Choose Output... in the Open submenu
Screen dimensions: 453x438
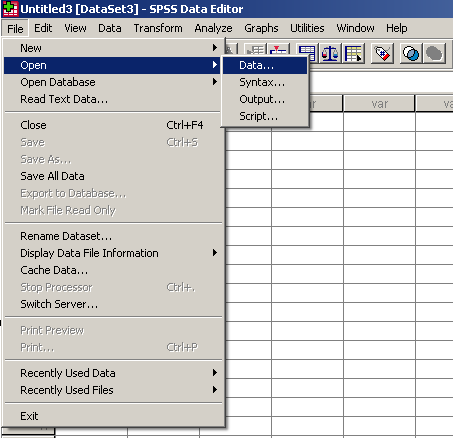pyautogui.click(x=265, y=99)
